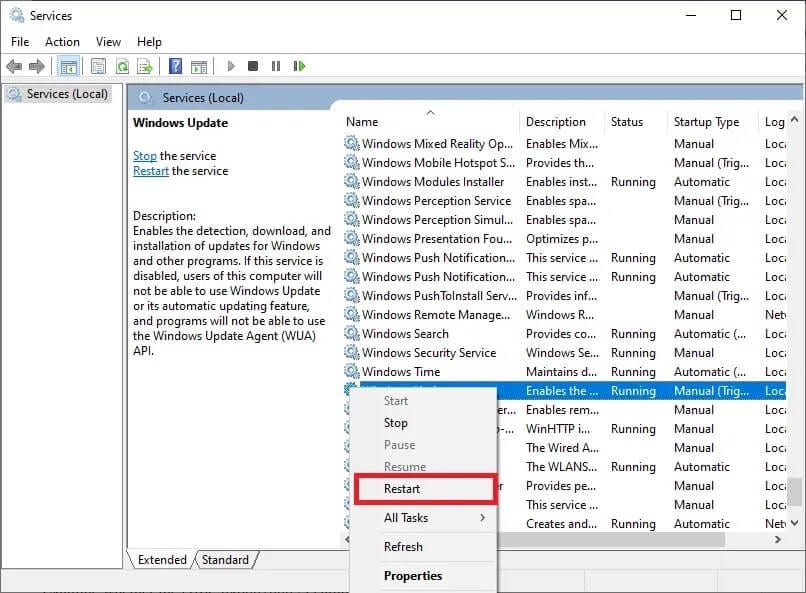
Task: Click 'Creates and...' description cell
Action: click(561, 524)
